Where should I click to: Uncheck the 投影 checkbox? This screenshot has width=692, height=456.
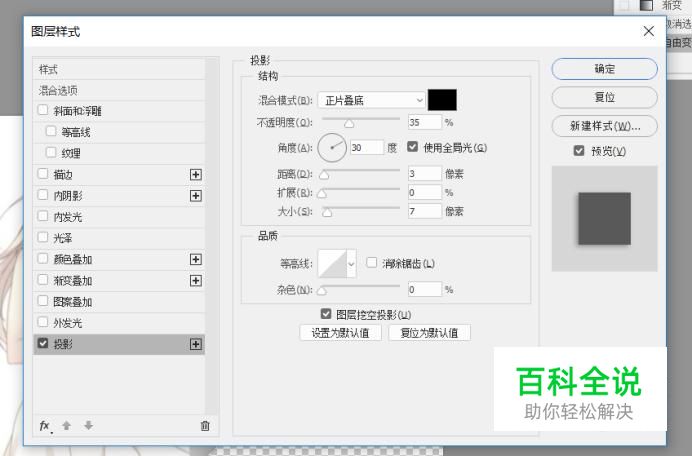coord(43,343)
